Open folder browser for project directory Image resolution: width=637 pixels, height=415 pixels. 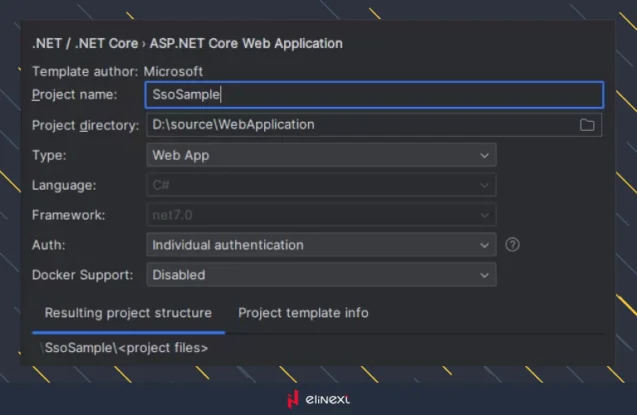[587, 125]
